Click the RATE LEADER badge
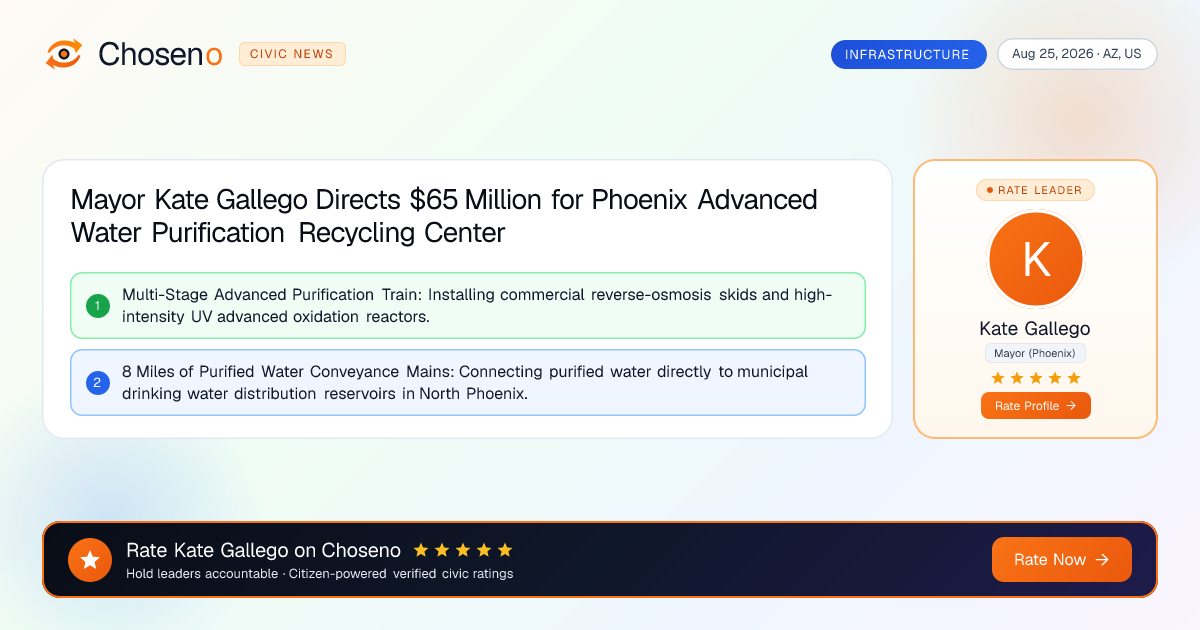1200x630 pixels. pyautogui.click(x=1036, y=190)
